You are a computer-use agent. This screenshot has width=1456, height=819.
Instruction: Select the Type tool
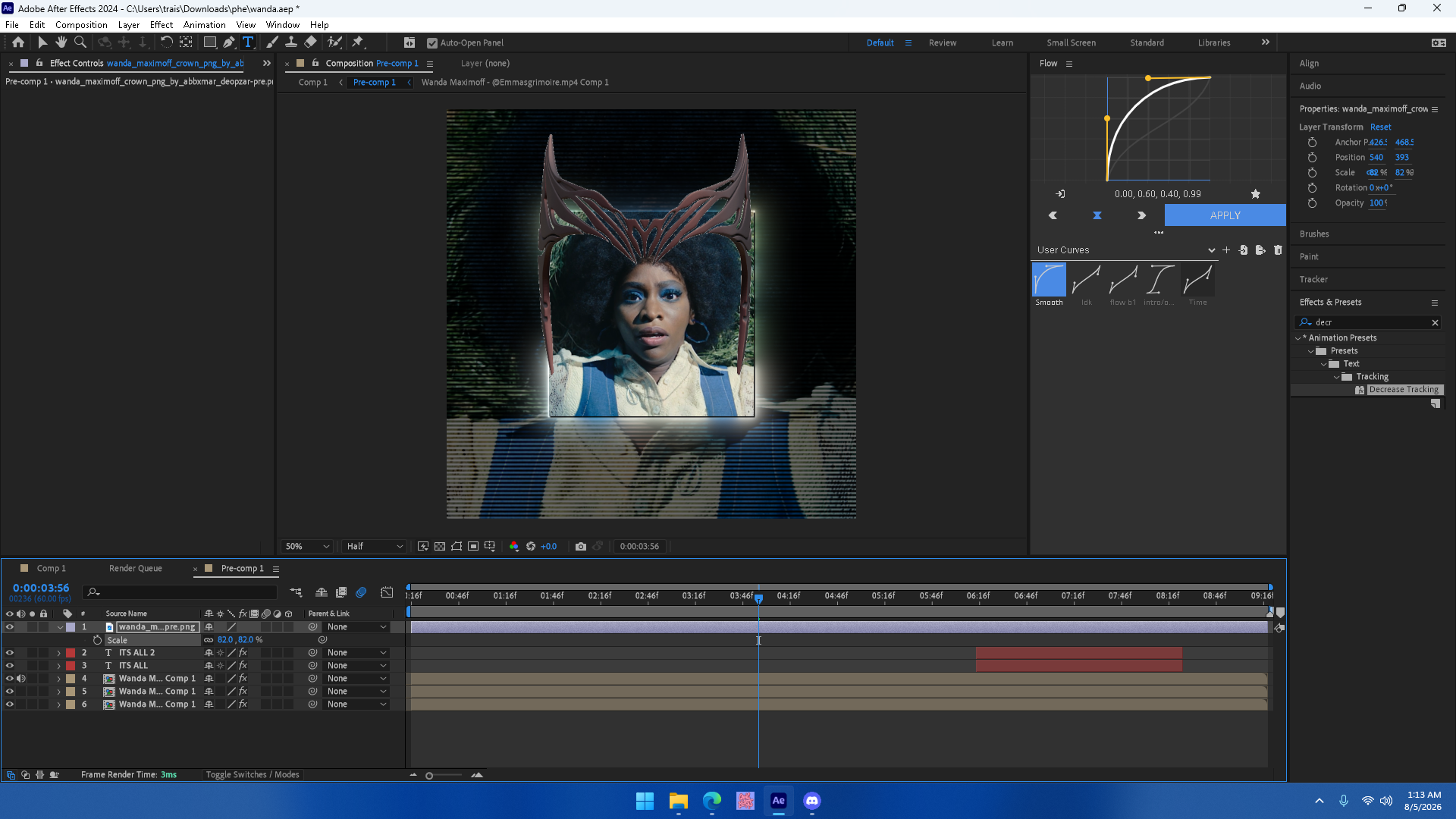248,42
